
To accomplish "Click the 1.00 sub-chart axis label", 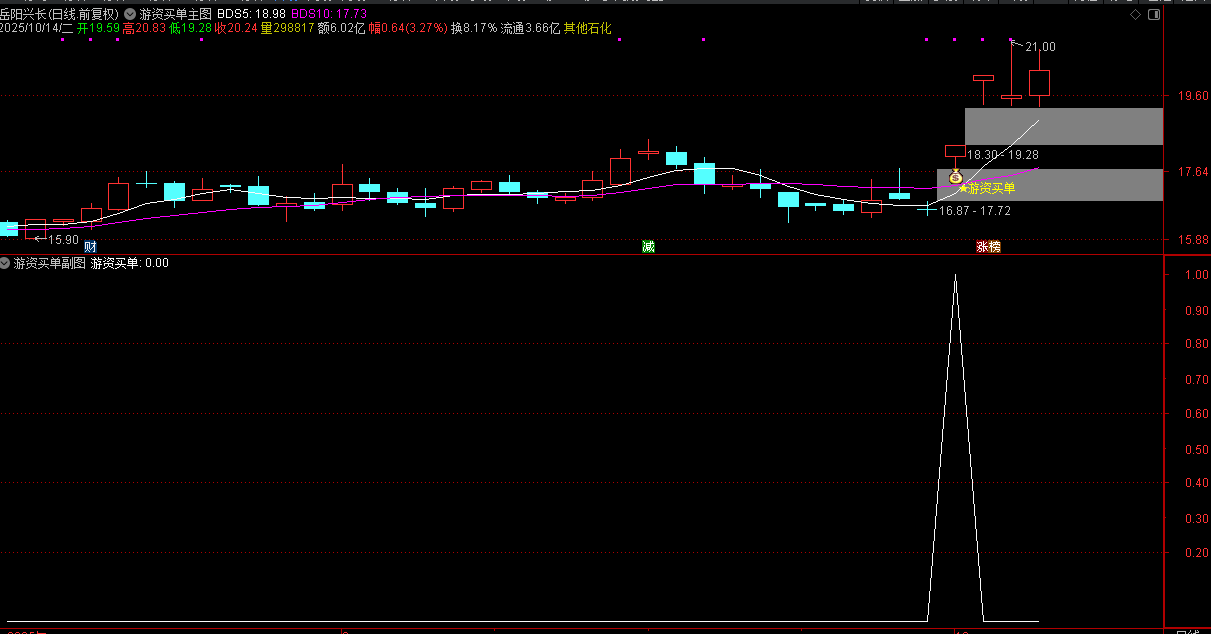I will pyautogui.click(x=1196, y=275).
